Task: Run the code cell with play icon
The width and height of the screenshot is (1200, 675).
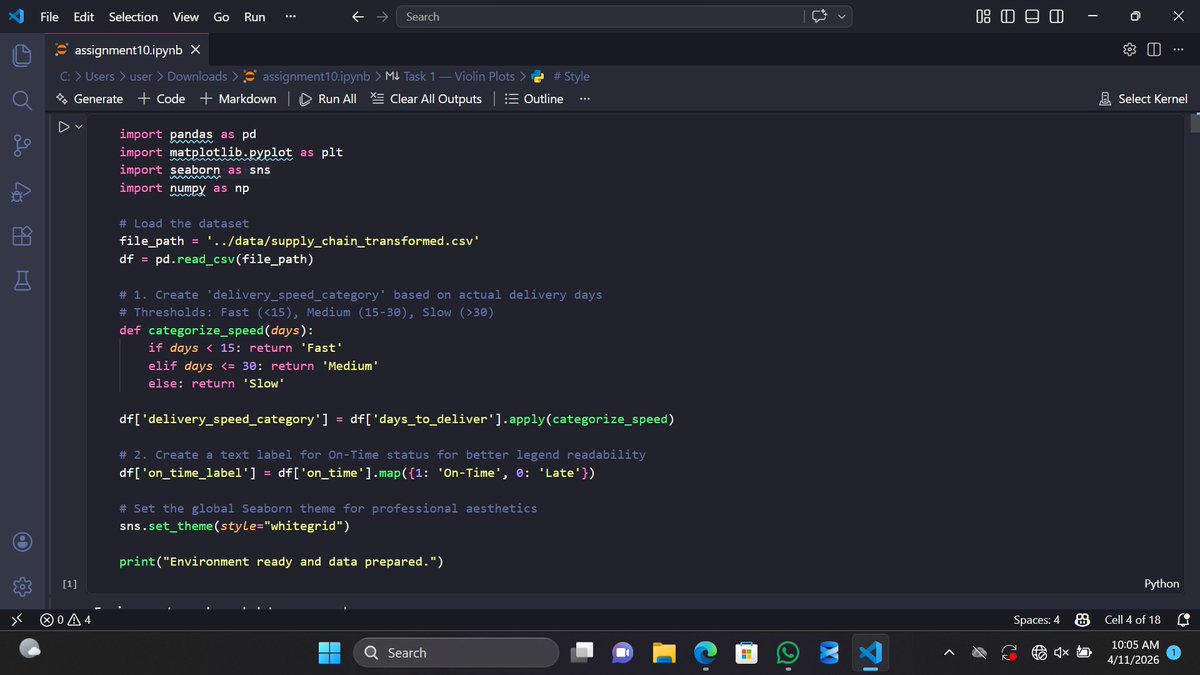Action: 63,127
